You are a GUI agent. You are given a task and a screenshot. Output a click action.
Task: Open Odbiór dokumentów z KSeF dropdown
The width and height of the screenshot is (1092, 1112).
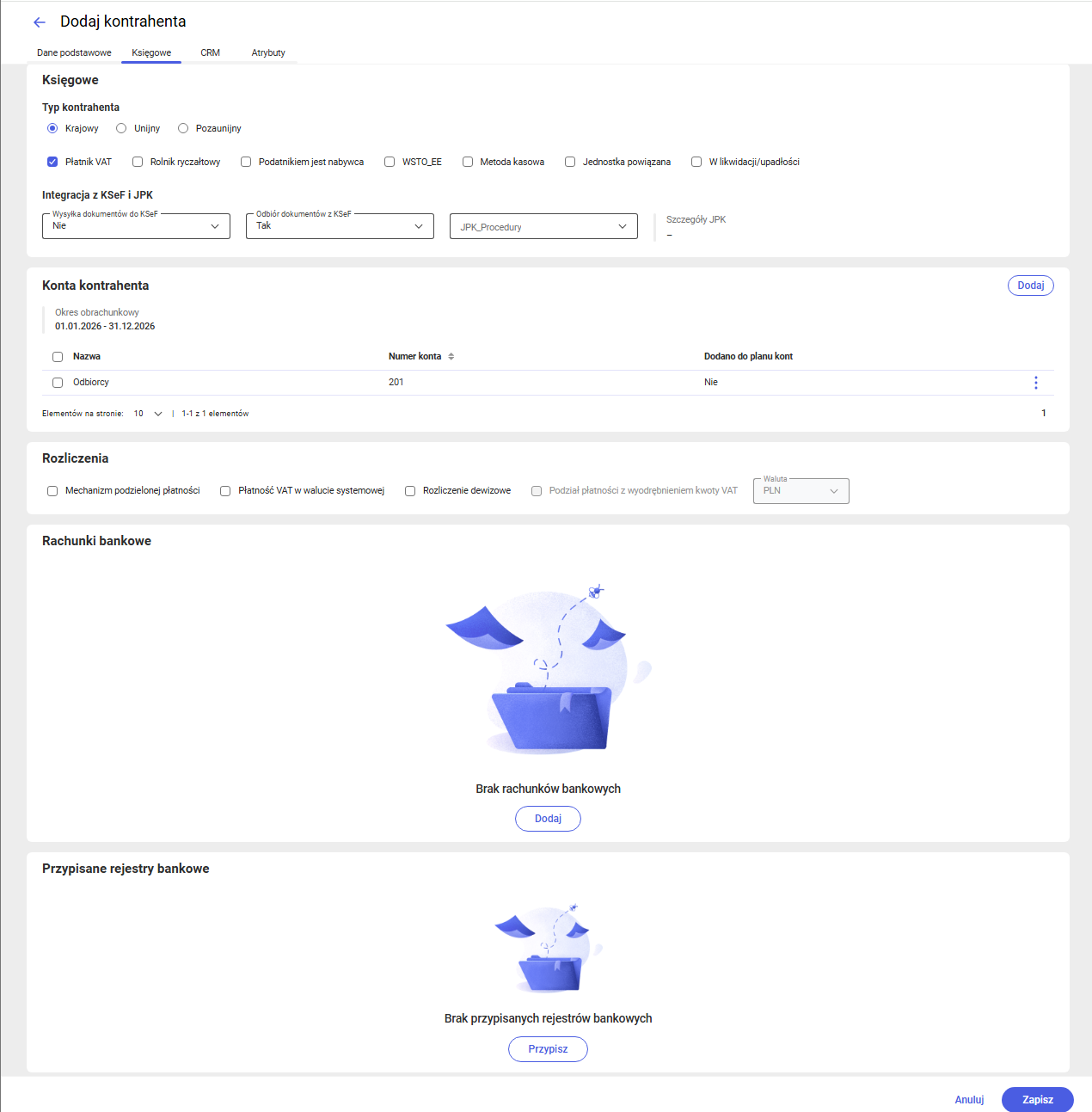pyautogui.click(x=340, y=226)
